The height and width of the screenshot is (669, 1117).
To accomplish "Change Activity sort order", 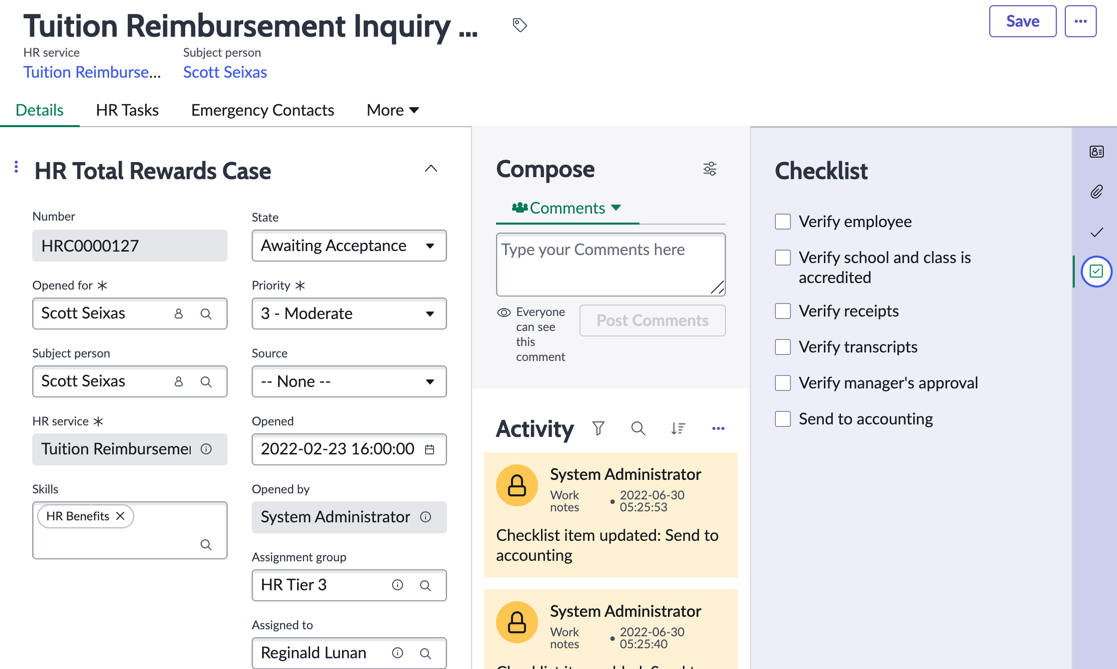I will pyautogui.click(x=677, y=428).
